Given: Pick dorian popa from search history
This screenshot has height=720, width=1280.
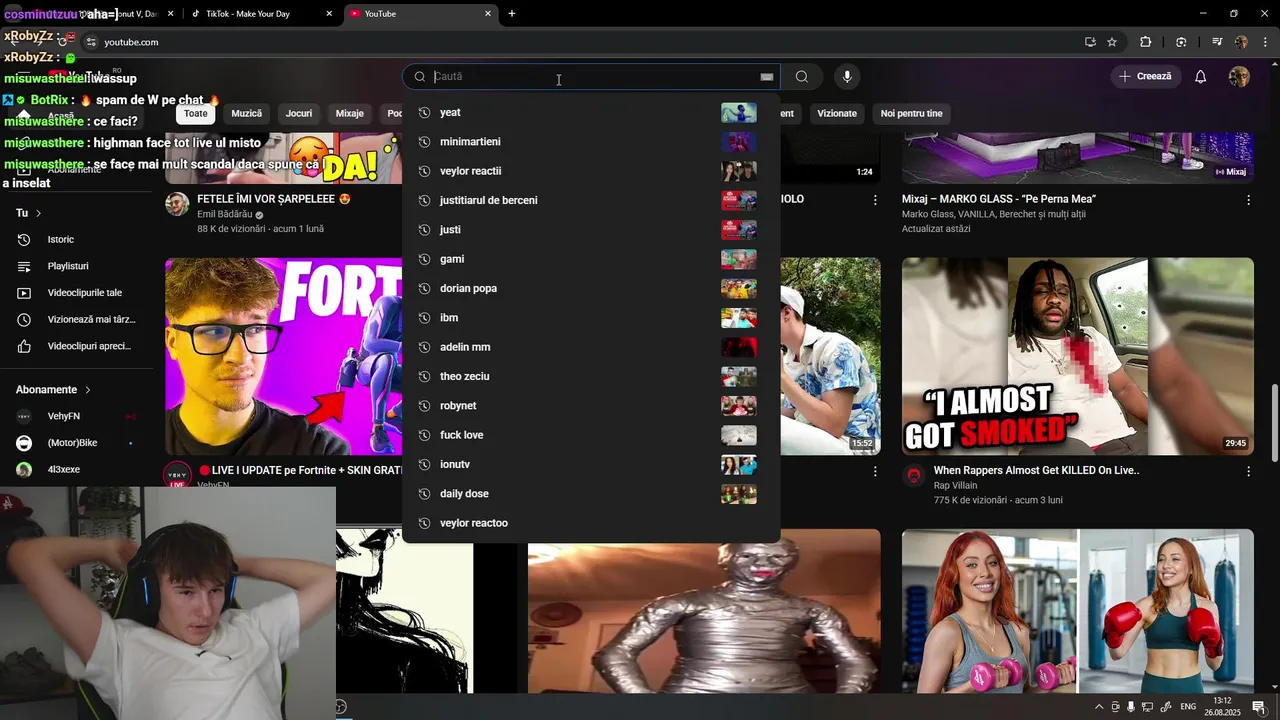Looking at the screenshot, I should (591, 289).
